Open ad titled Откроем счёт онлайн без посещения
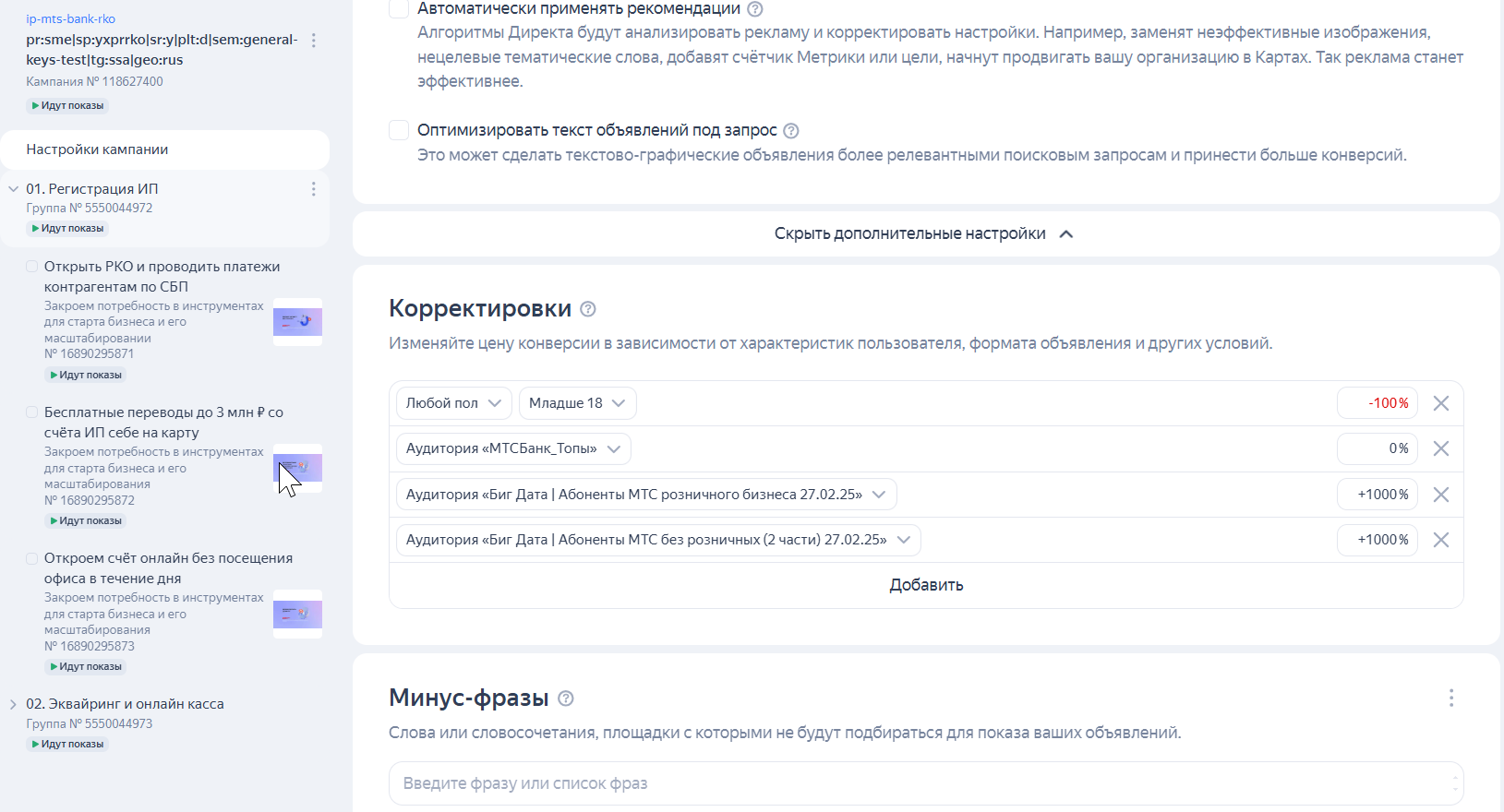Screen dimensions: 1504x812 pyautogui.click(x=168, y=568)
